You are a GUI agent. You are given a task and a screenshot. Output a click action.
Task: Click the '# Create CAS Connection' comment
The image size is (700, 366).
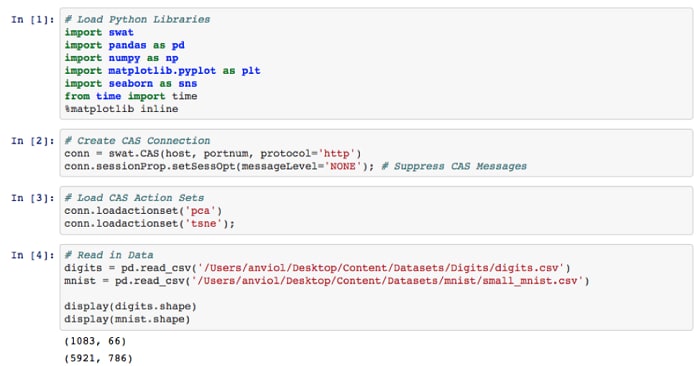(x=137, y=141)
